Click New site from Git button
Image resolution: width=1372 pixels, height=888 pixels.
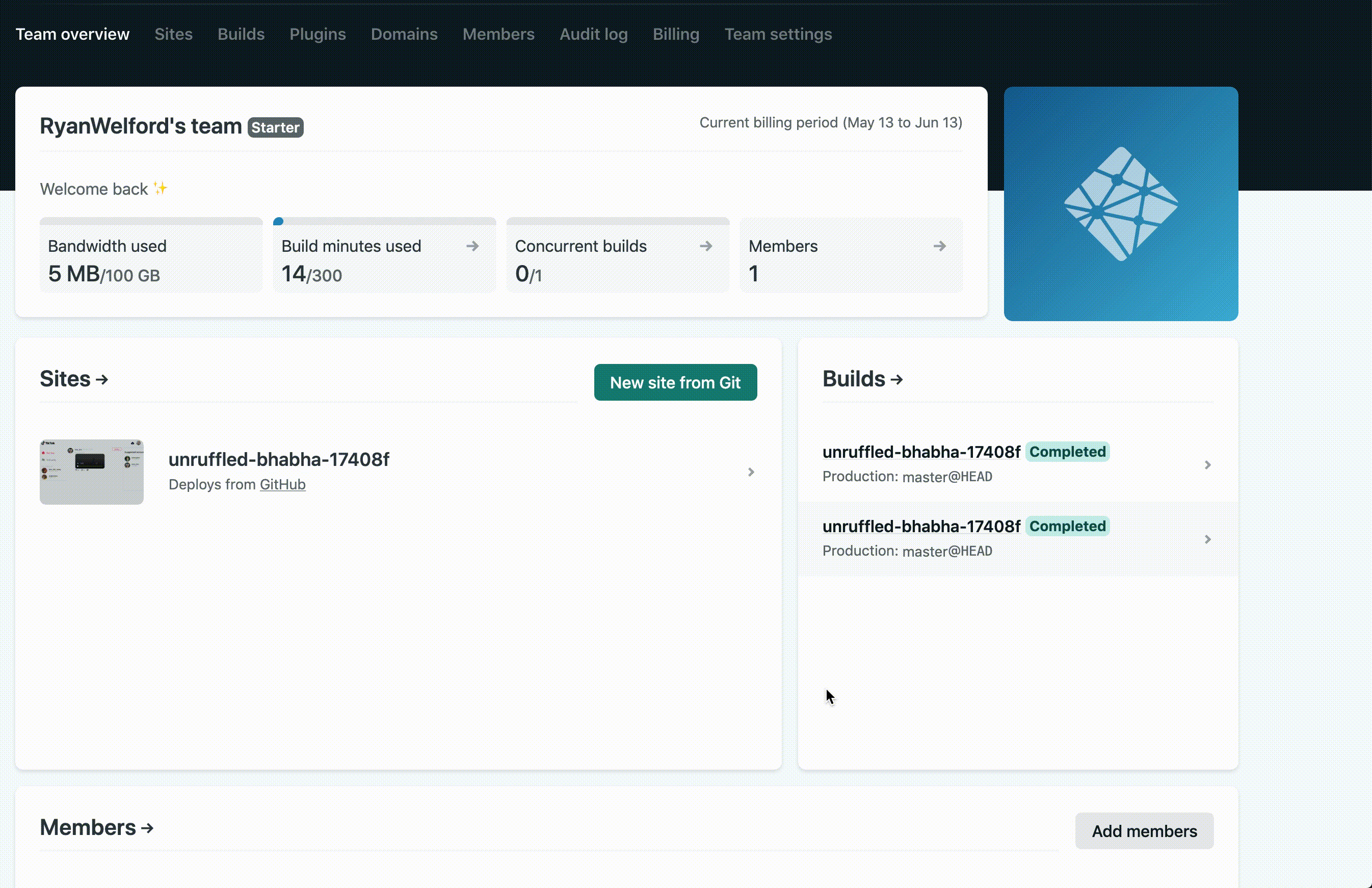(675, 382)
